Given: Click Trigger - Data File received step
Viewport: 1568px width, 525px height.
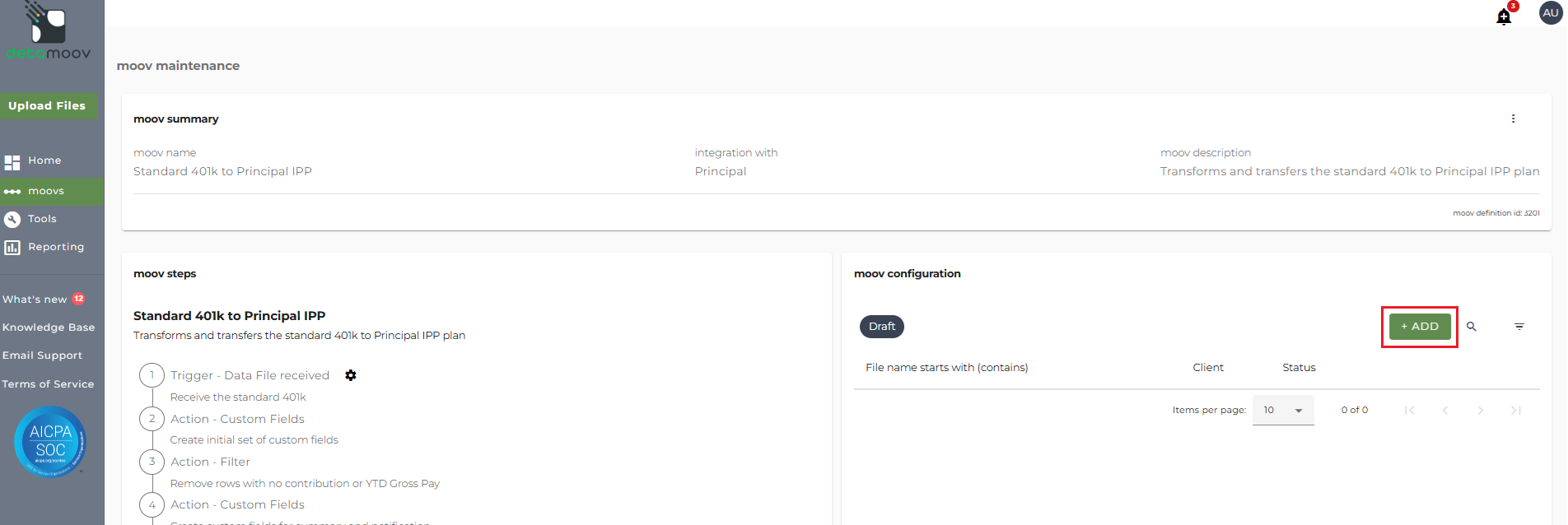Looking at the screenshot, I should (250, 375).
